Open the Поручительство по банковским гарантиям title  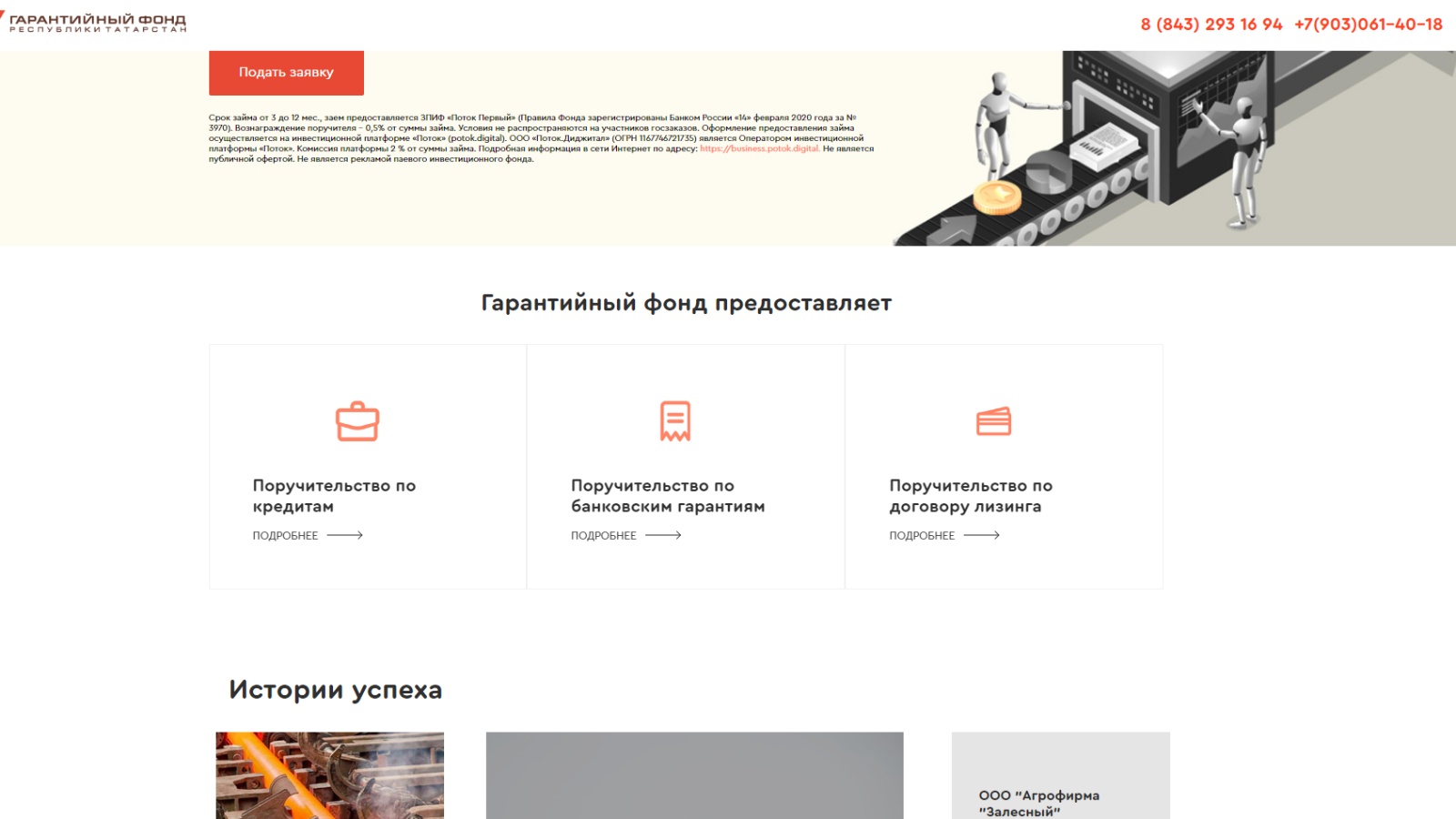[667, 496]
